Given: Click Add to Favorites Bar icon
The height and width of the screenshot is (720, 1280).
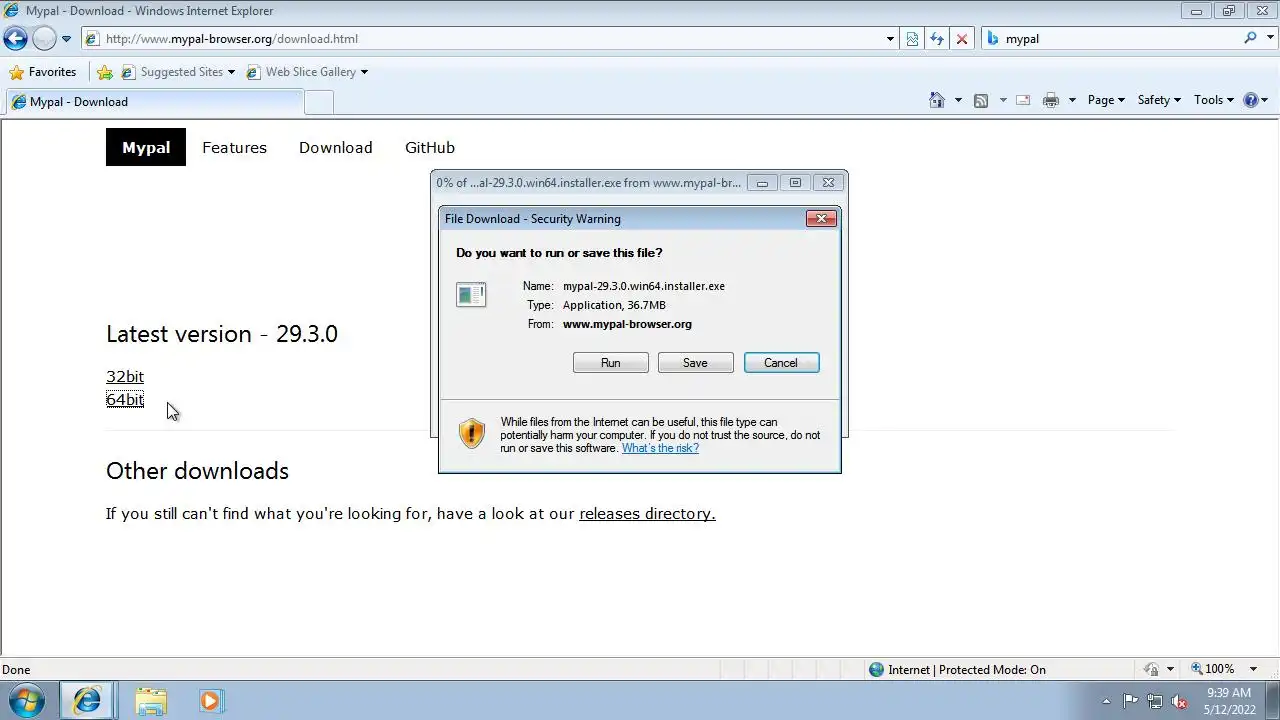Looking at the screenshot, I should tap(105, 72).
